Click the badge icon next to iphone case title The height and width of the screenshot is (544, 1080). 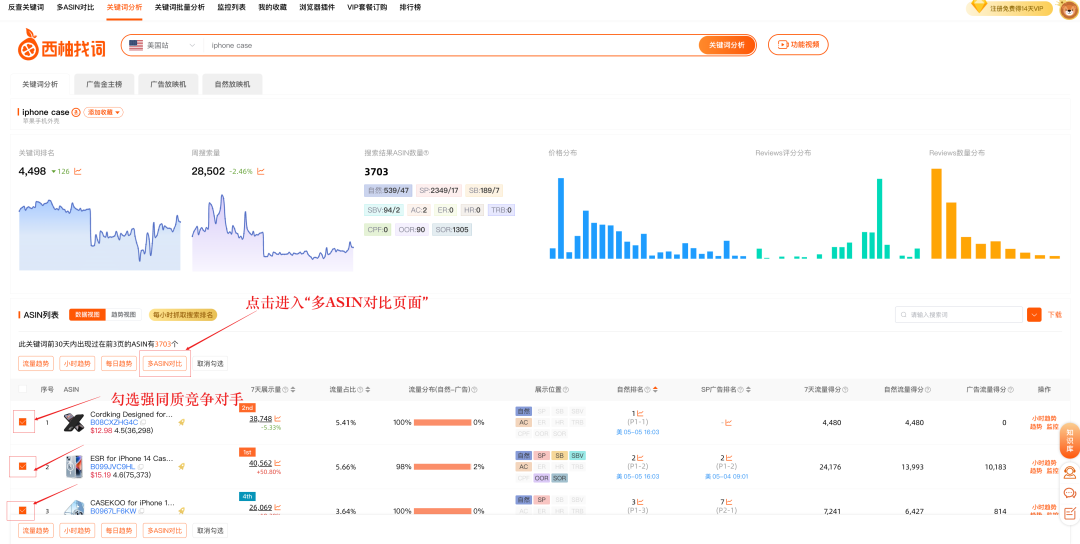click(76, 112)
